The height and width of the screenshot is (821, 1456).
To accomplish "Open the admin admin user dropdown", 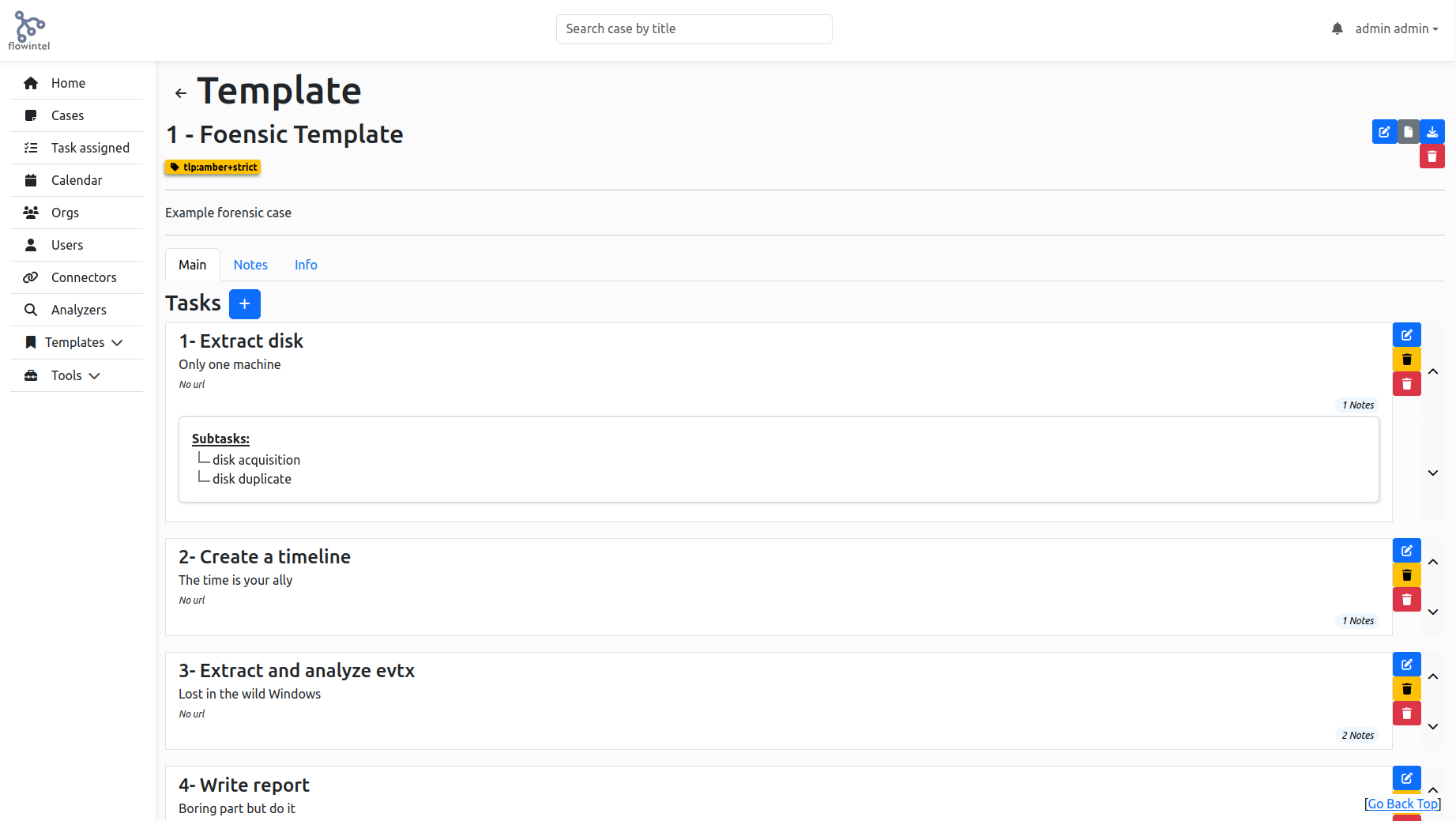I will (x=1397, y=28).
